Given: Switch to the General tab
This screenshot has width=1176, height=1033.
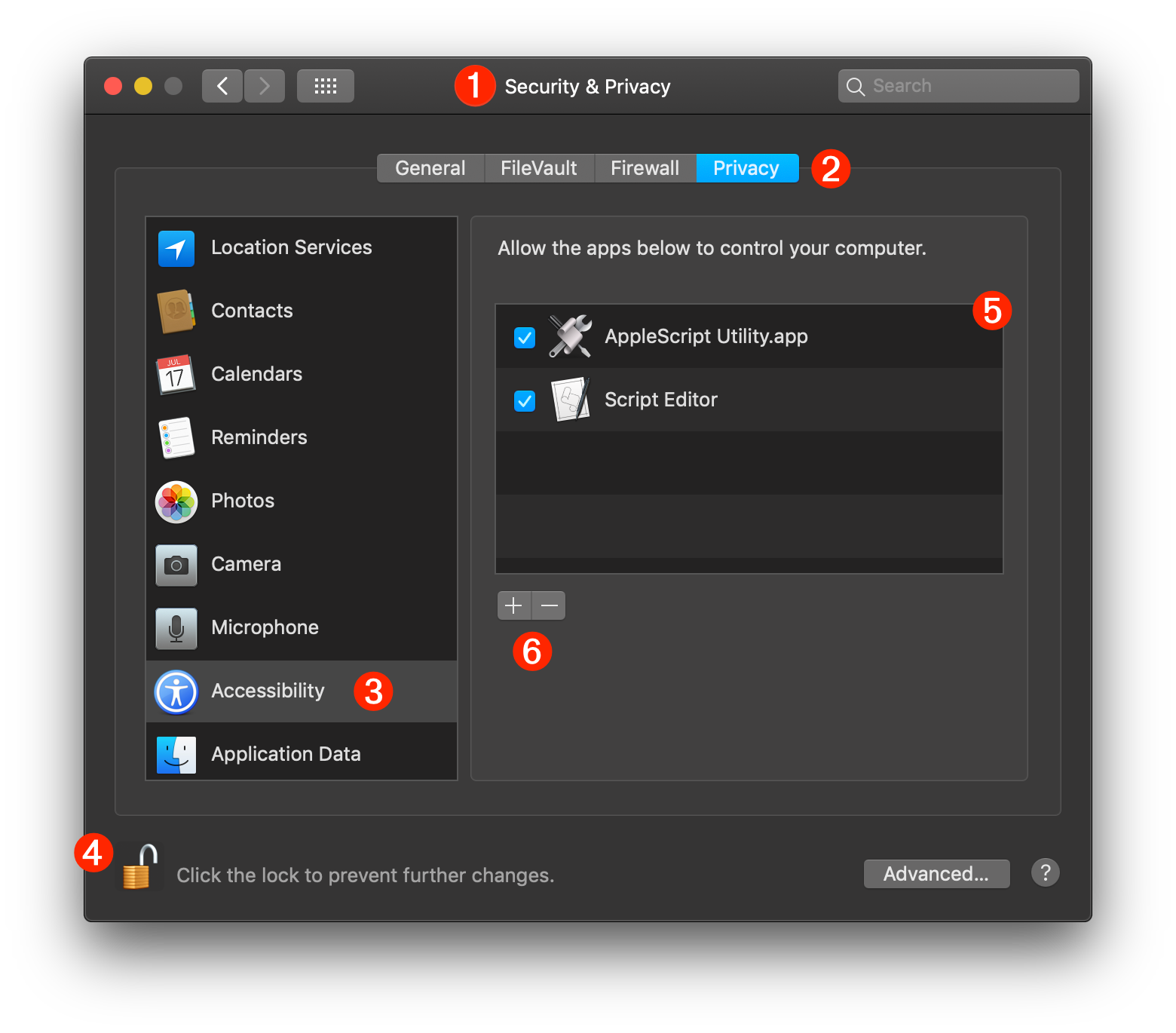Looking at the screenshot, I should pyautogui.click(x=430, y=167).
